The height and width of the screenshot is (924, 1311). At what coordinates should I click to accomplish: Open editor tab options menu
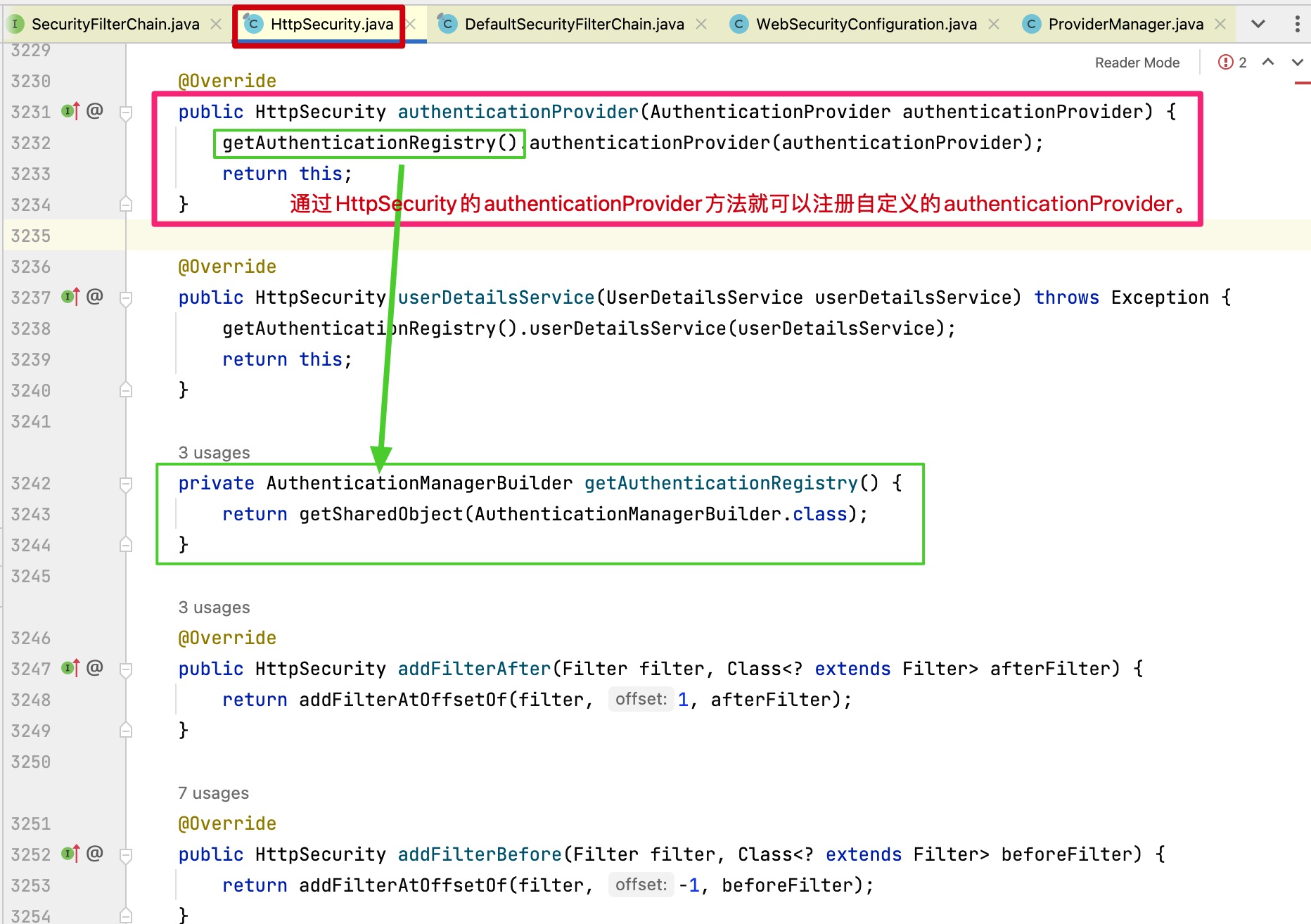1297,24
